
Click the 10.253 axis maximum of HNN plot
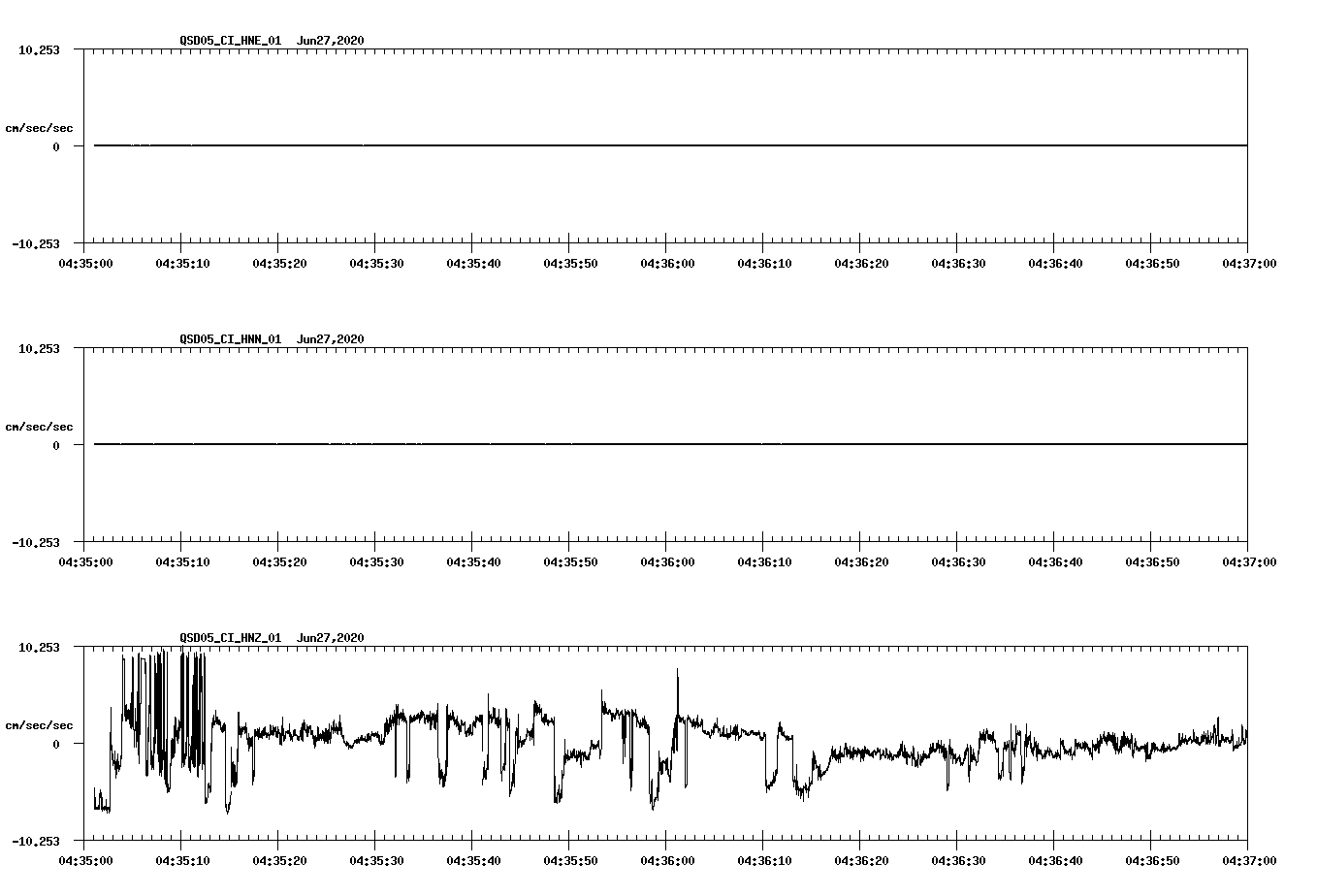coord(39,348)
